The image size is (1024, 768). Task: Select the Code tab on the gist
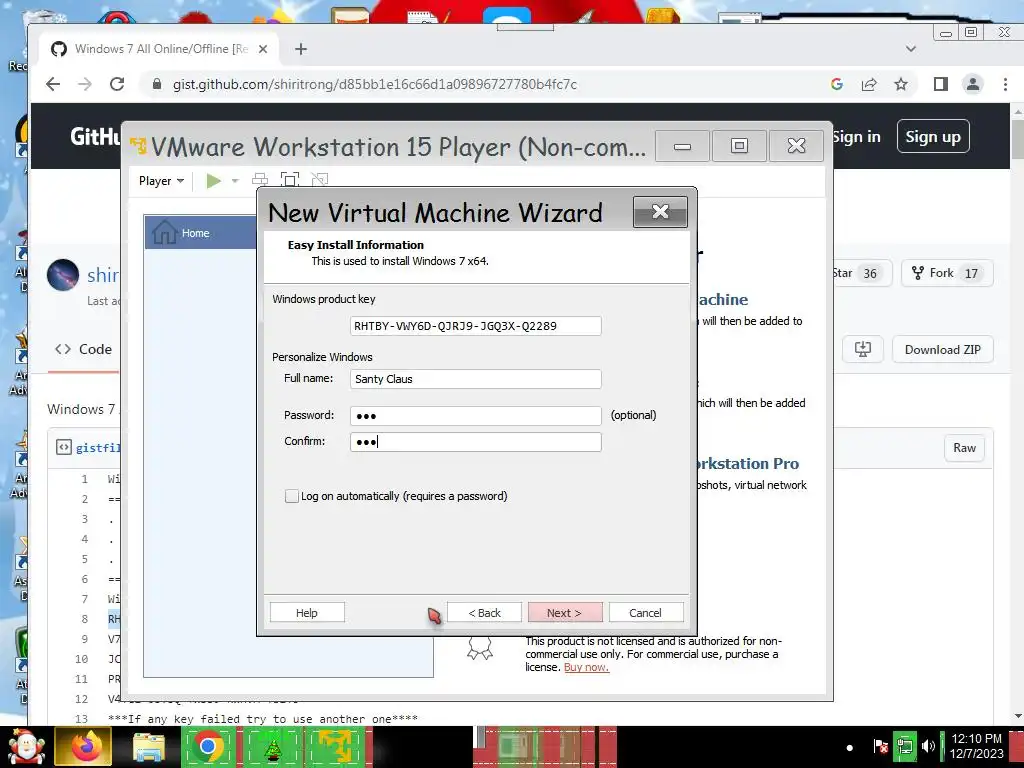tap(83, 349)
